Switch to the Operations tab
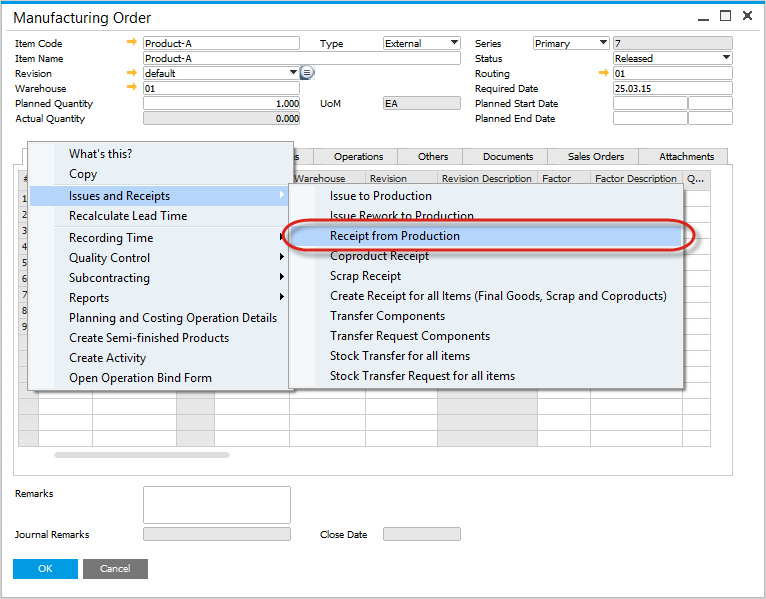Viewport: 766px width, 599px height. (x=358, y=157)
